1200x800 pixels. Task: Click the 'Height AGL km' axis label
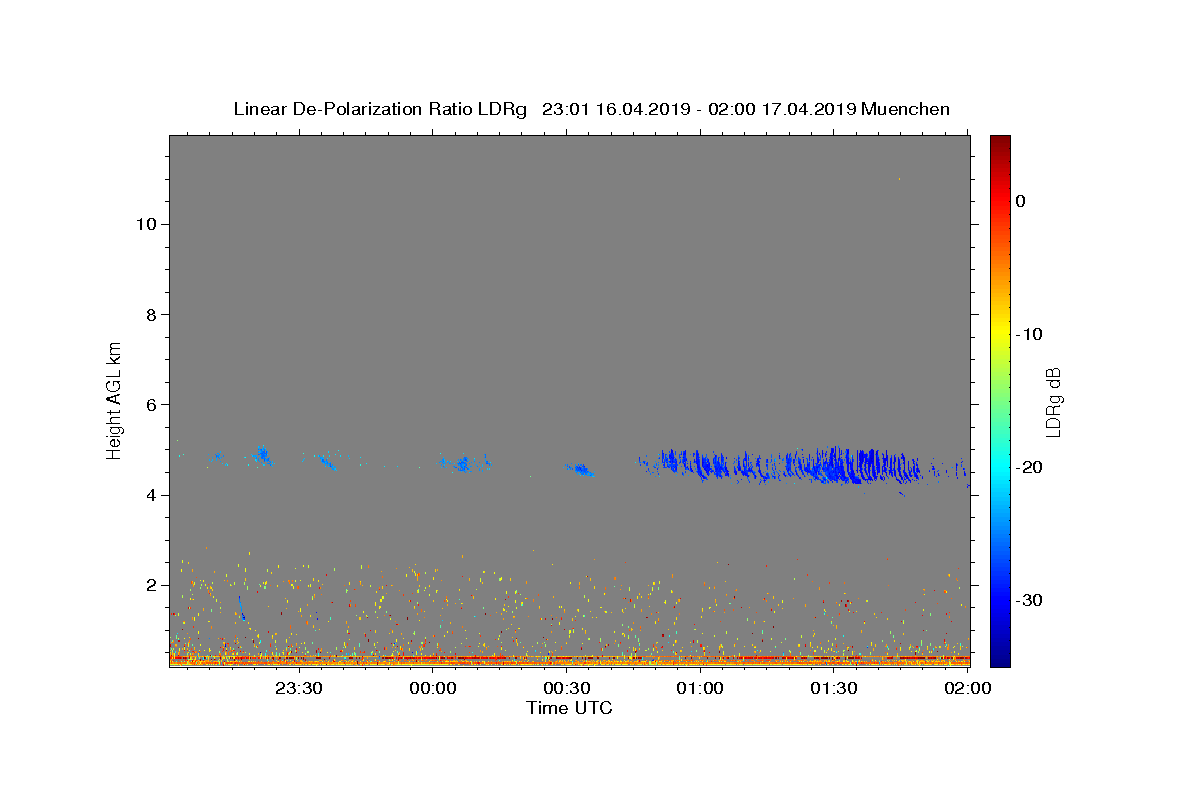click(x=115, y=399)
